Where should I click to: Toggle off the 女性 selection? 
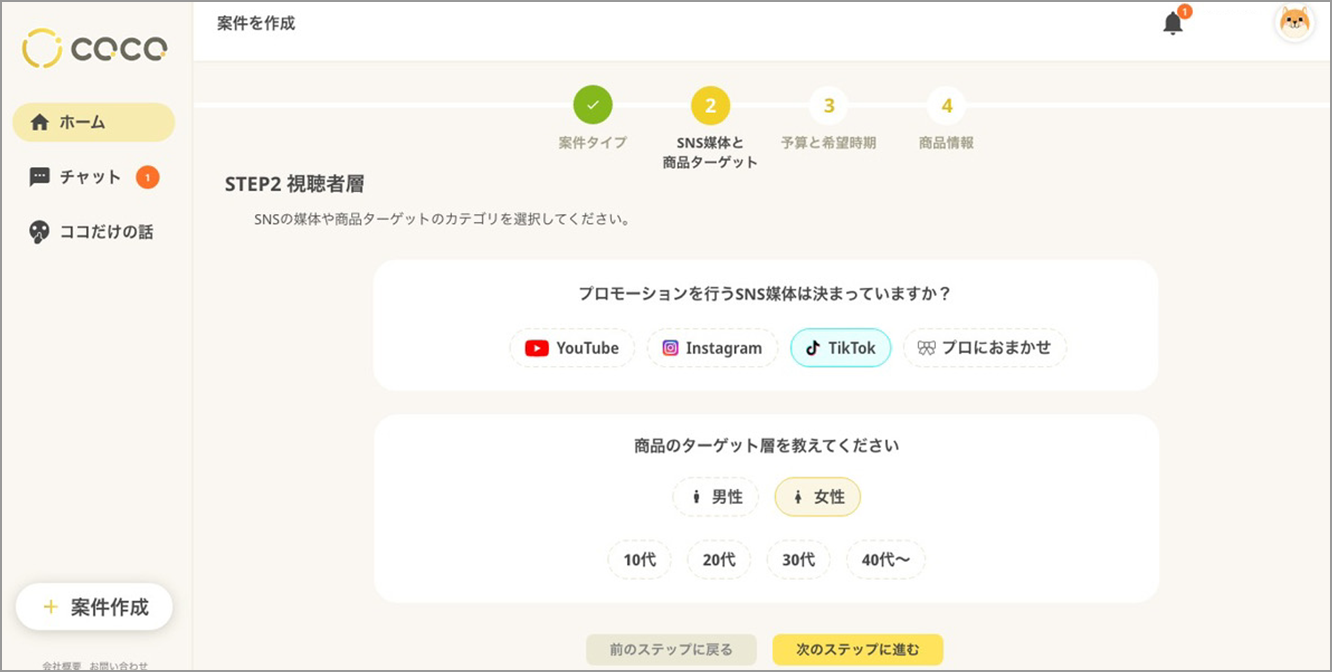tap(817, 497)
